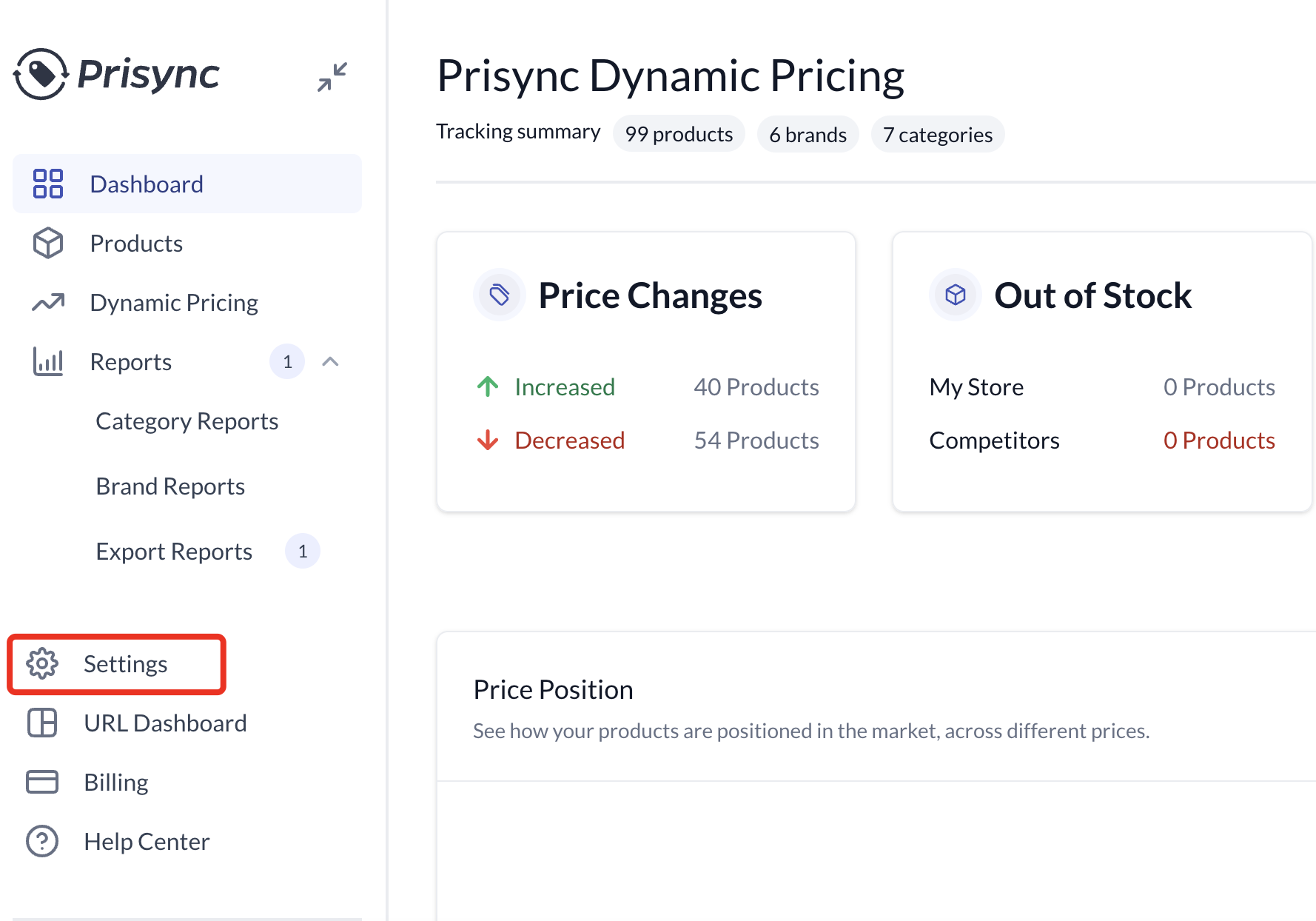Click the 6 brands chip

[808, 135]
